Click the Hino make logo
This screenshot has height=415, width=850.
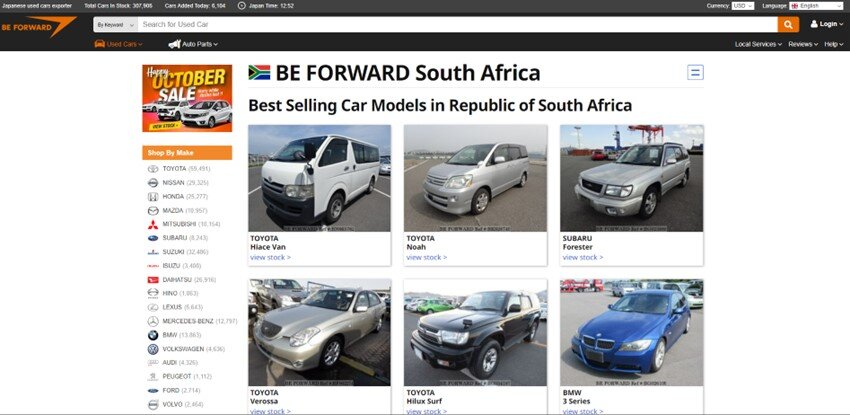click(x=153, y=293)
